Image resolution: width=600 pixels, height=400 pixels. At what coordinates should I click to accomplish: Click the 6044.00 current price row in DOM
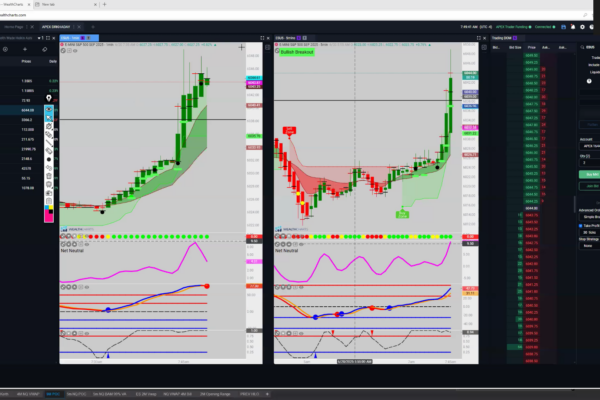click(x=531, y=208)
